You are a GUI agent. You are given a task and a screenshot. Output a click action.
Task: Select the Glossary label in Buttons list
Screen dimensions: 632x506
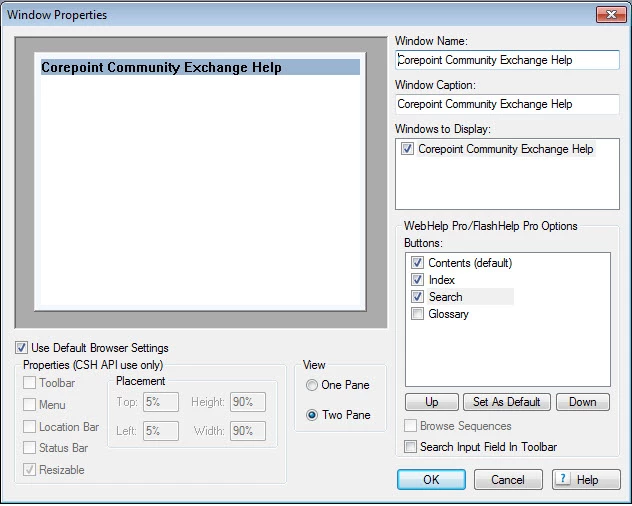click(449, 314)
